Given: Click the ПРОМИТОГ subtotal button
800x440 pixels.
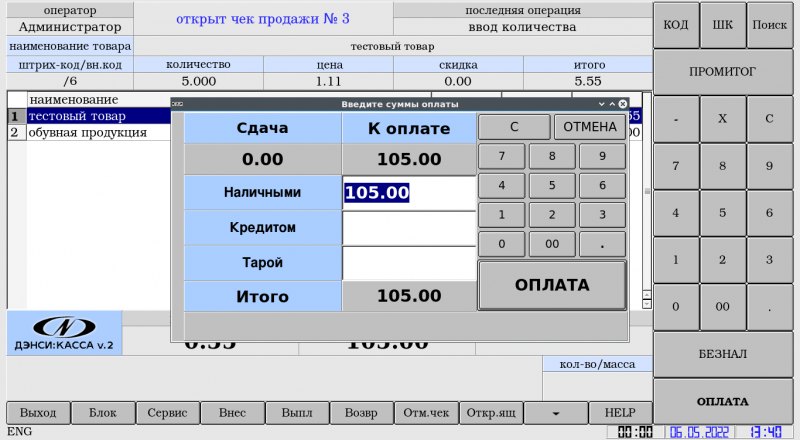Looking at the screenshot, I should coord(723,72).
